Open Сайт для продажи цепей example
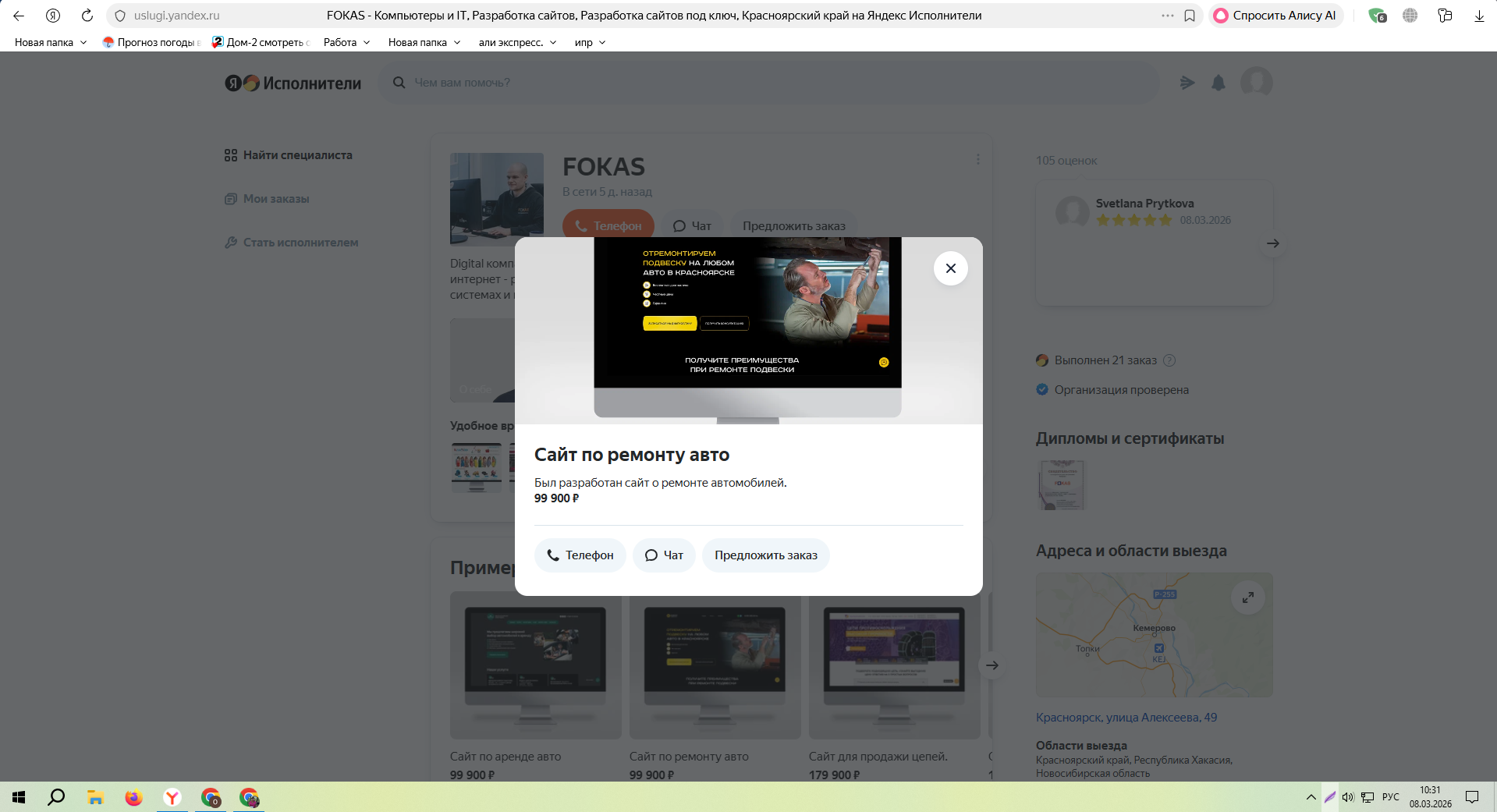This screenshot has width=1497, height=812. click(895, 685)
